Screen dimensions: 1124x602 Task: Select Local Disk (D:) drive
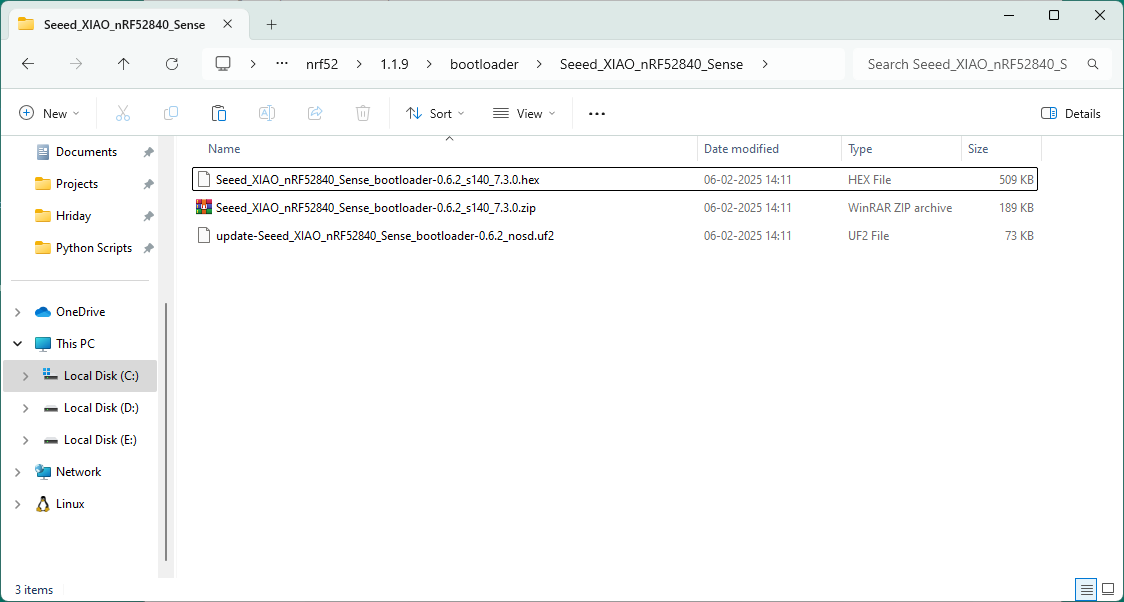(101, 408)
